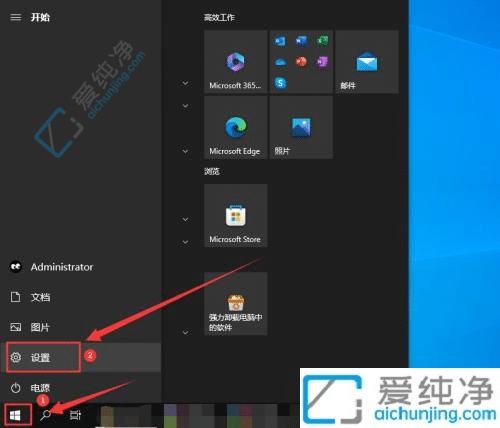This screenshot has width=500, height=428.
Task: Open the 电源 power options
Action: coord(80,388)
